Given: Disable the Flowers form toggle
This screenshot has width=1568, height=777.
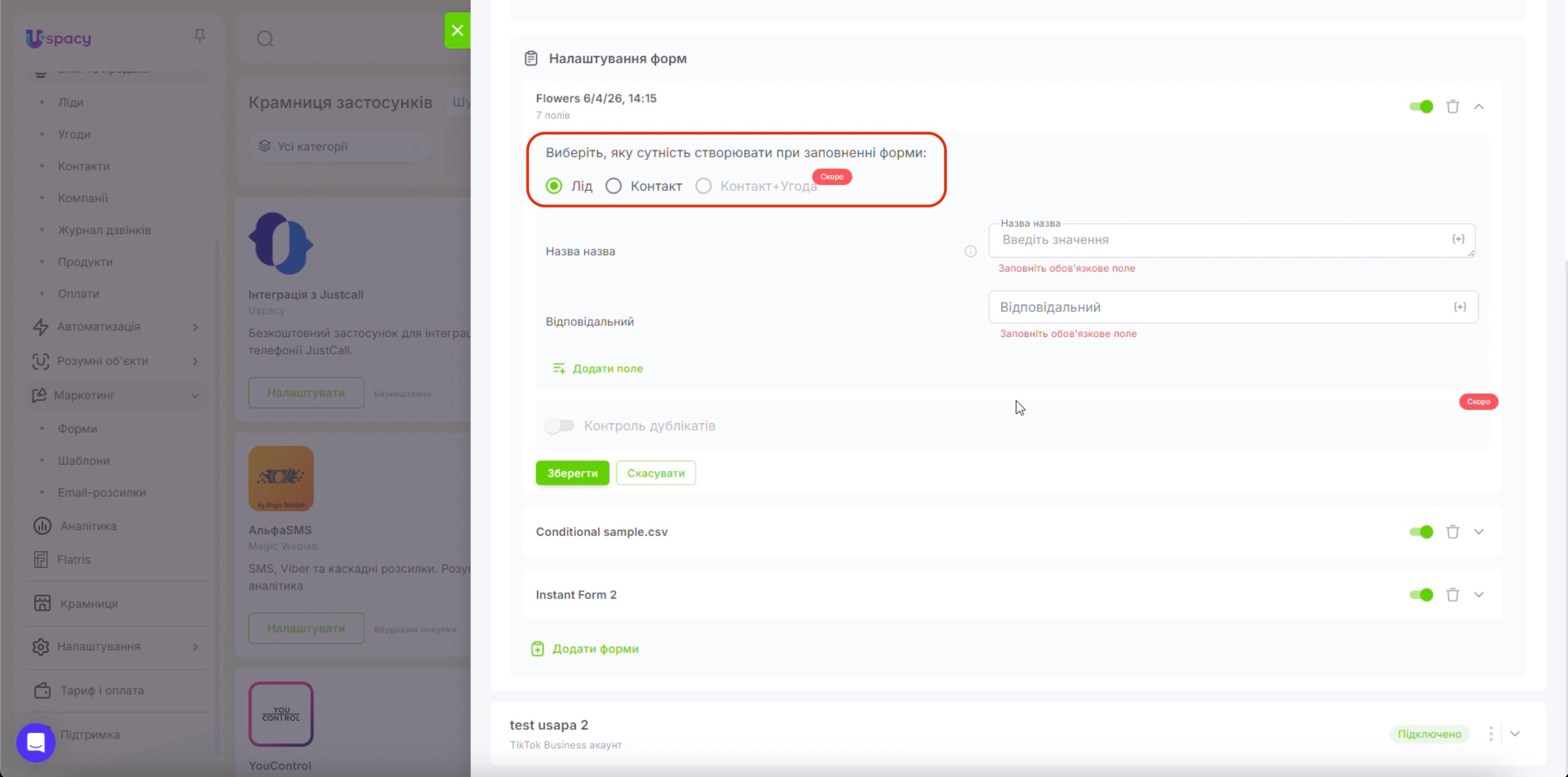Looking at the screenshot, I should (1421, 106).
